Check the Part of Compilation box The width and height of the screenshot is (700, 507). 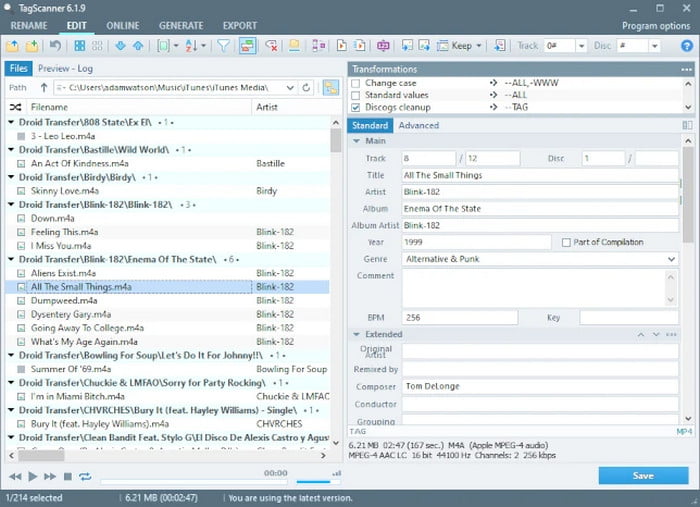click(x=566, y=242)
